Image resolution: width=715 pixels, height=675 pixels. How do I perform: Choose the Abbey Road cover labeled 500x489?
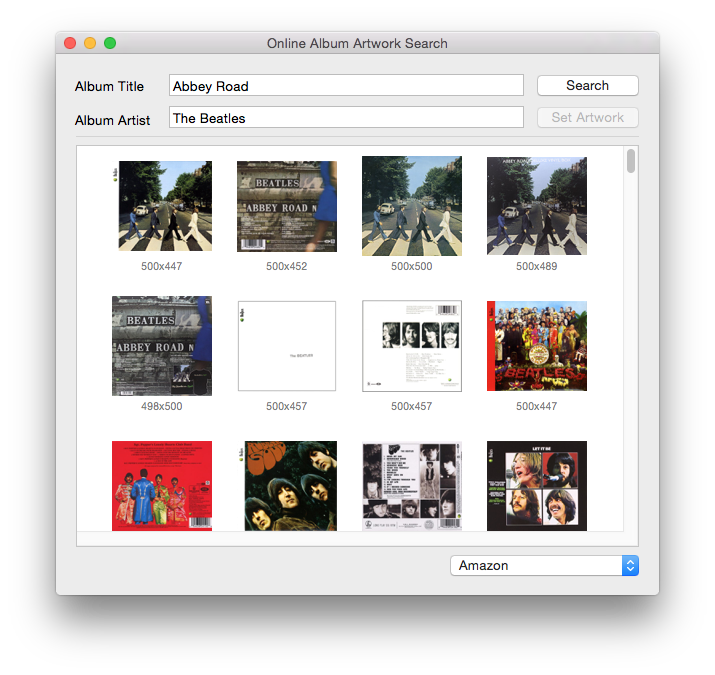point(537,206)
